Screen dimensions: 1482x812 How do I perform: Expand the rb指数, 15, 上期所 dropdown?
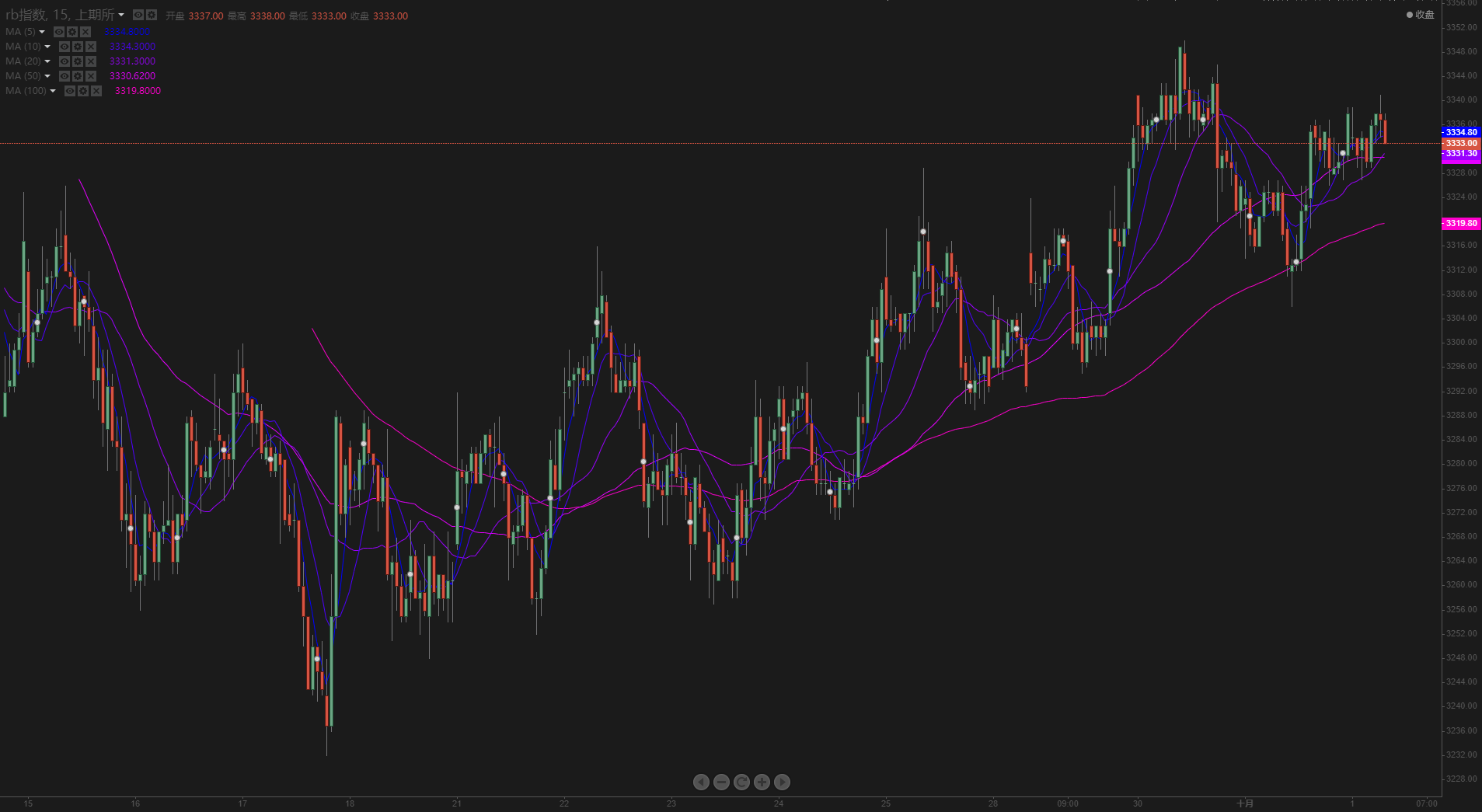pyautogui.click(x=121, y=15)
